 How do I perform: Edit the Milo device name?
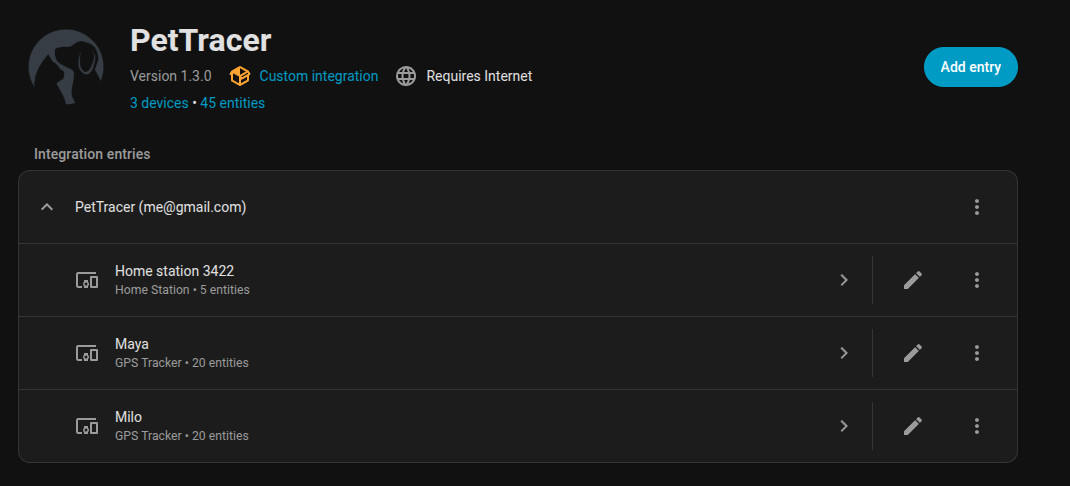click(x=912, y=426)
